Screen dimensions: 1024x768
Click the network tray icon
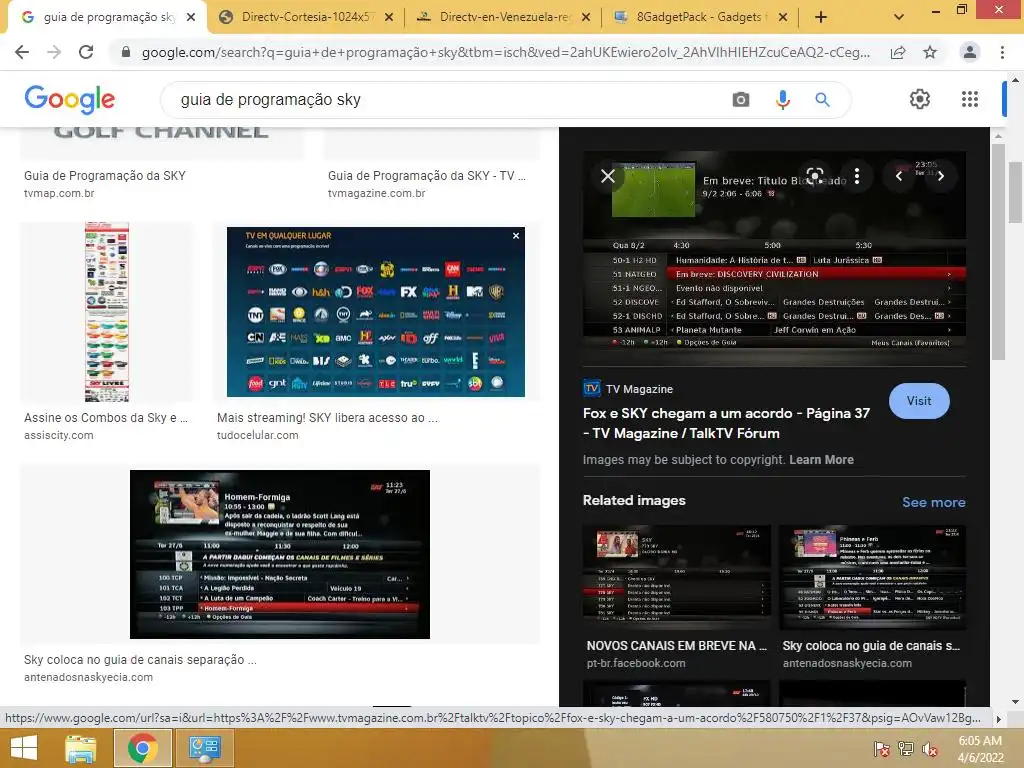click(906, 749)
